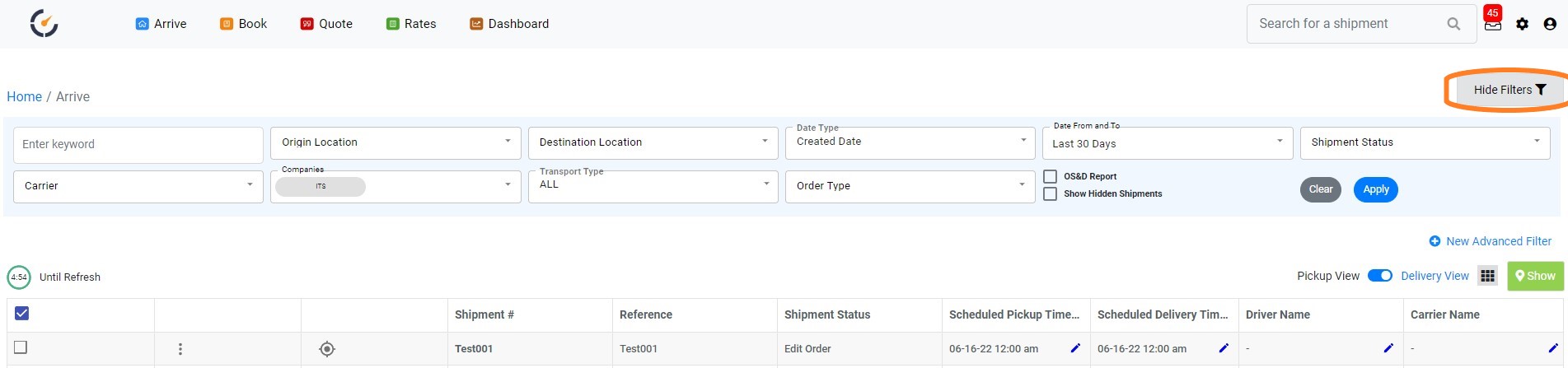Open the Test001 row three-dot menu

coord(180,349)
